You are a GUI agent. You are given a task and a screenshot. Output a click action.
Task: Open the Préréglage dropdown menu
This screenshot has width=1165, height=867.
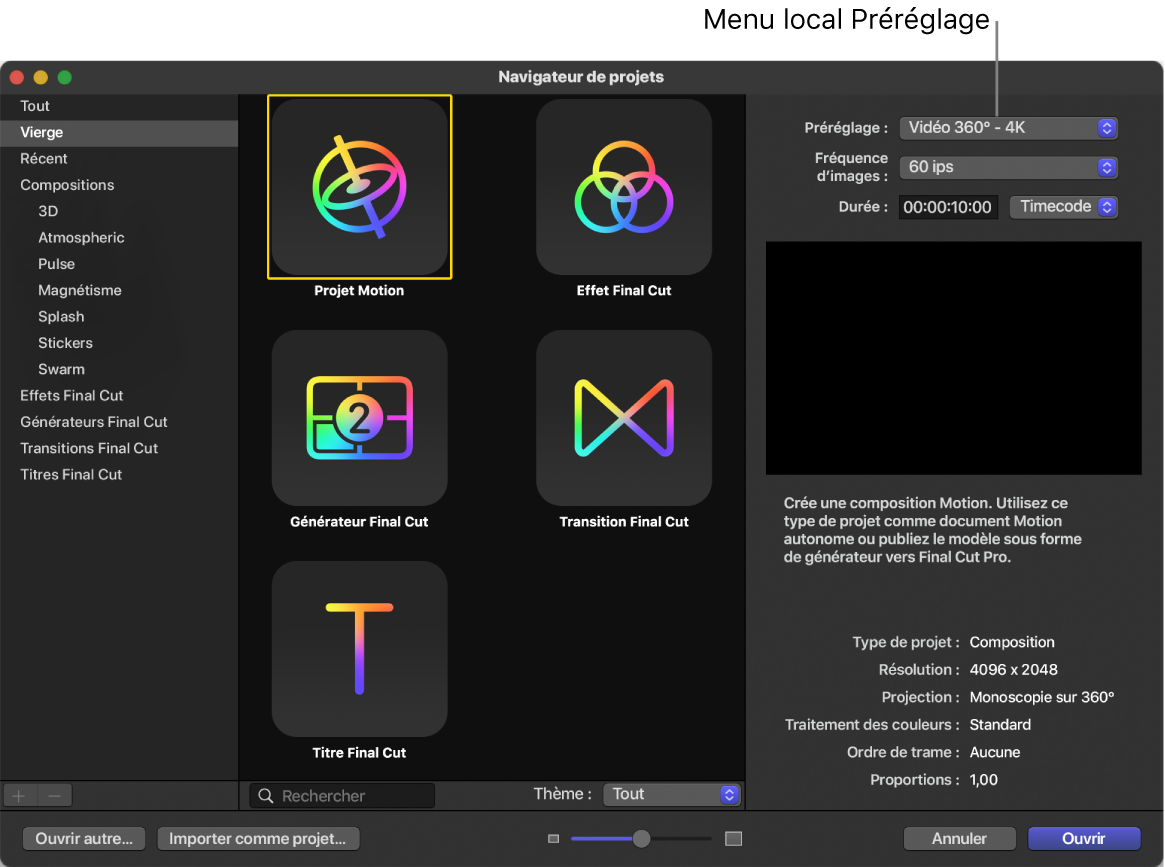click(x=1008, y=128)
